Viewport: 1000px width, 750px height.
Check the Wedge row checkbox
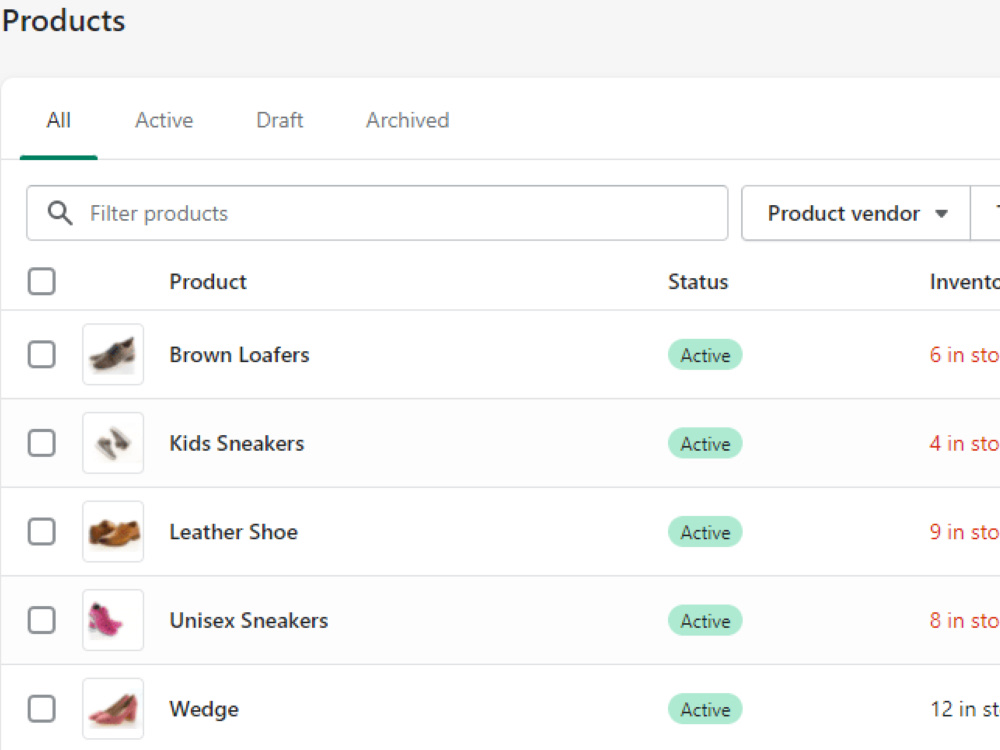click(41, 709)
